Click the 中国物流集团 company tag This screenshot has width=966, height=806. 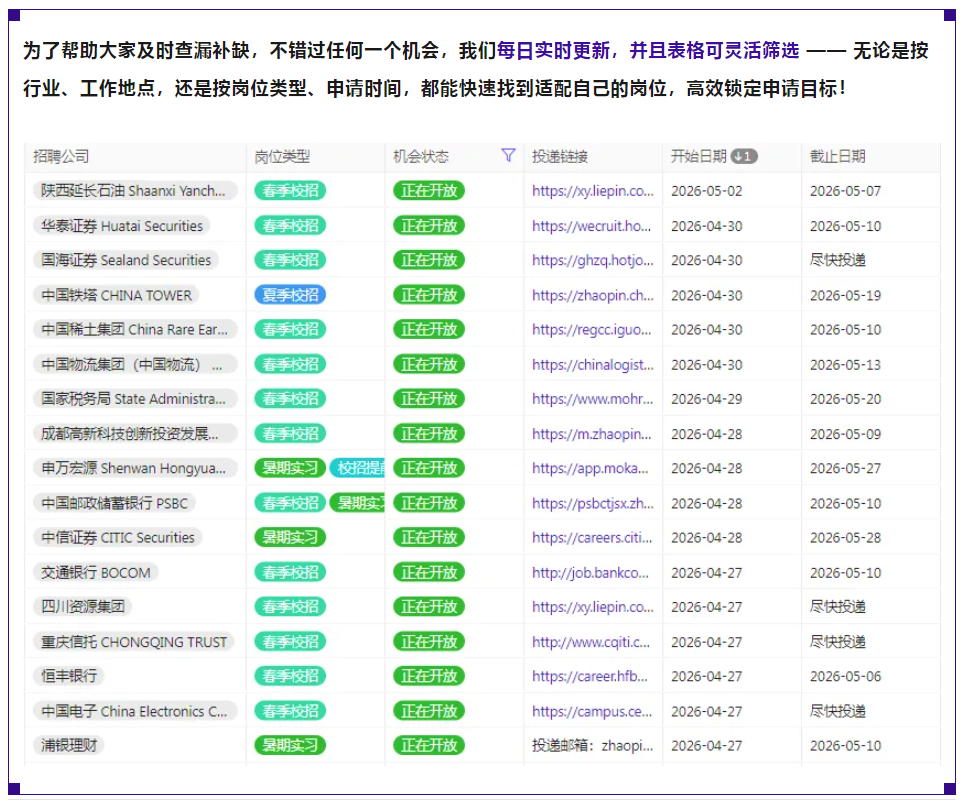(x=135, y=365)
